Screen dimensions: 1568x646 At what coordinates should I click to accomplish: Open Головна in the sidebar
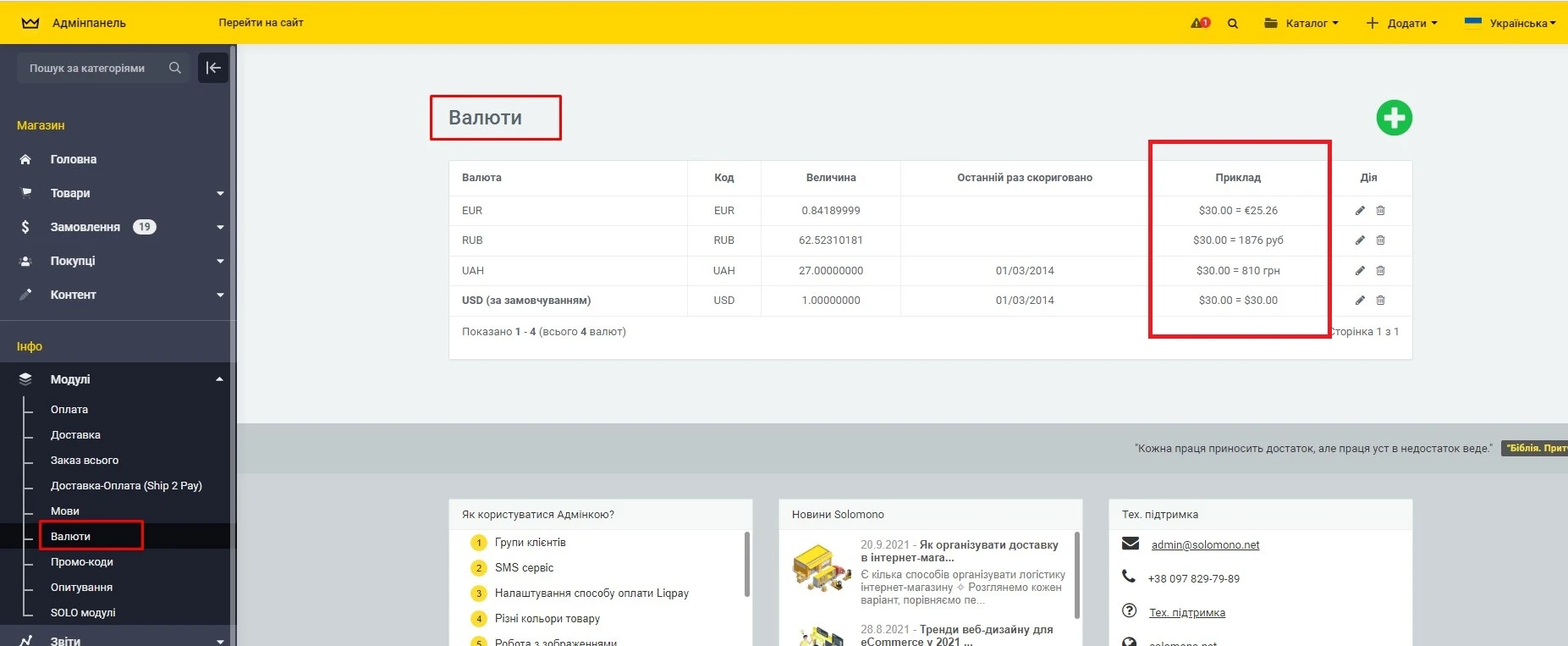tap(74, 159)
